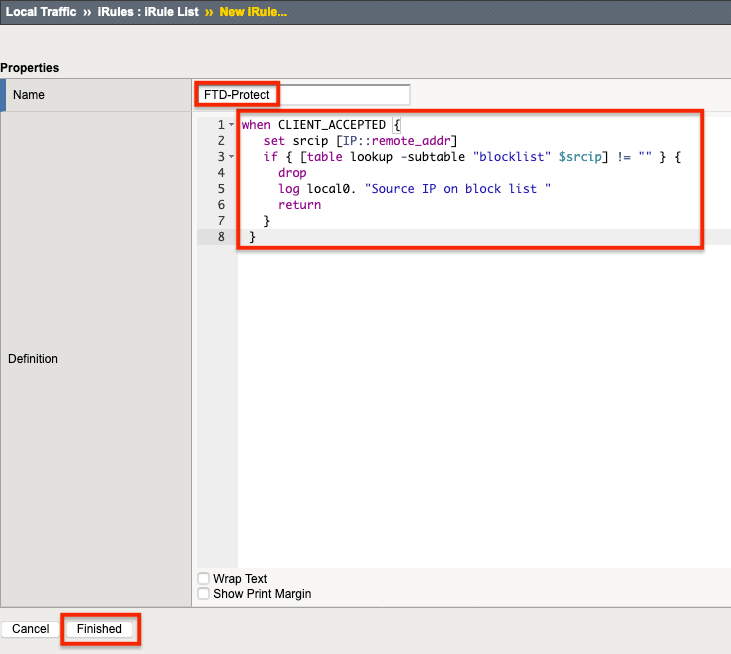The width and height of the screenshot is (731, 654).
Task: Toggle the Show Print Margin checkbox
Action: 204,594
